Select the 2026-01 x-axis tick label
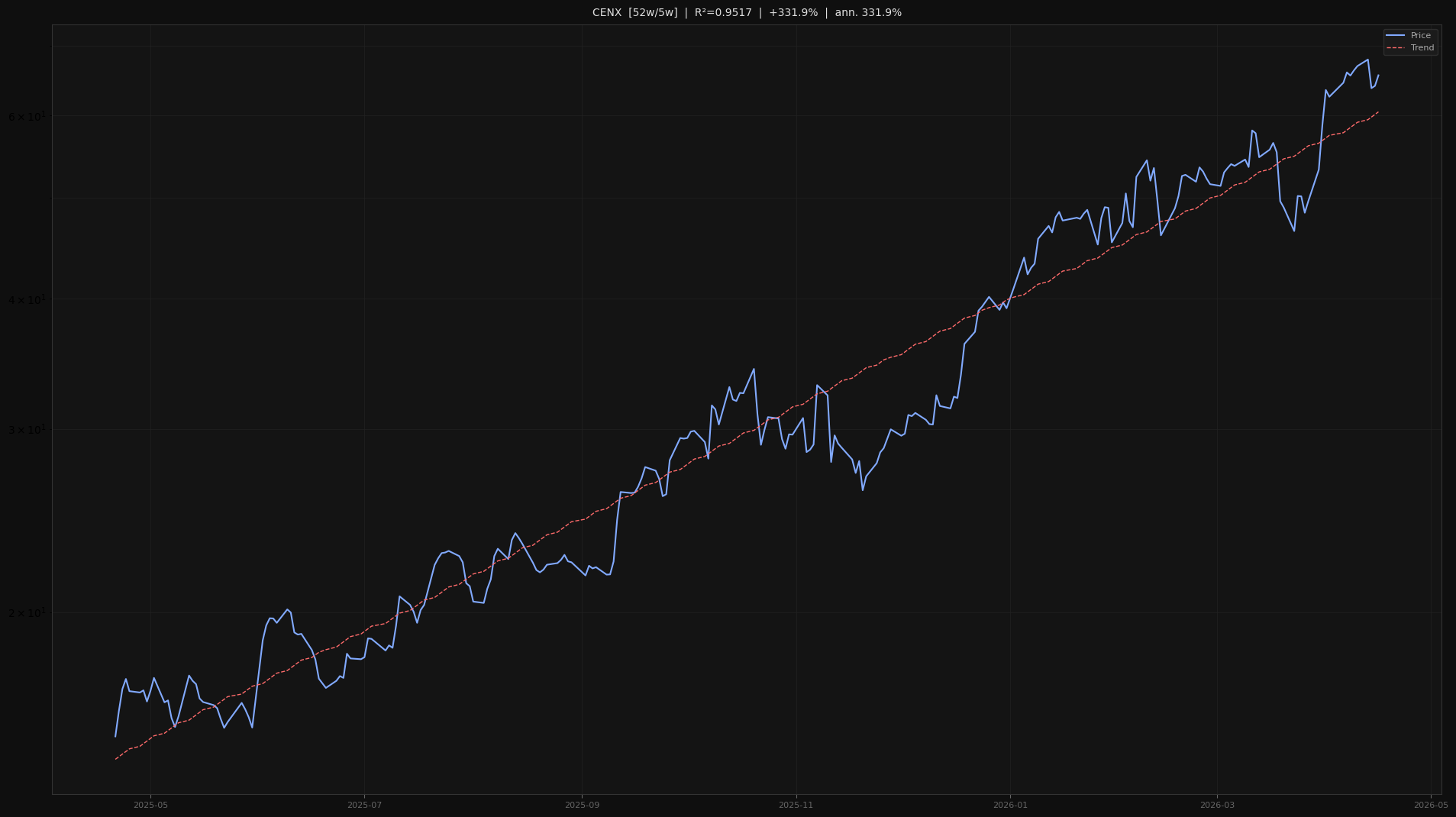This screenshot has height=817, width=1456. click(x=1011, y=804)
